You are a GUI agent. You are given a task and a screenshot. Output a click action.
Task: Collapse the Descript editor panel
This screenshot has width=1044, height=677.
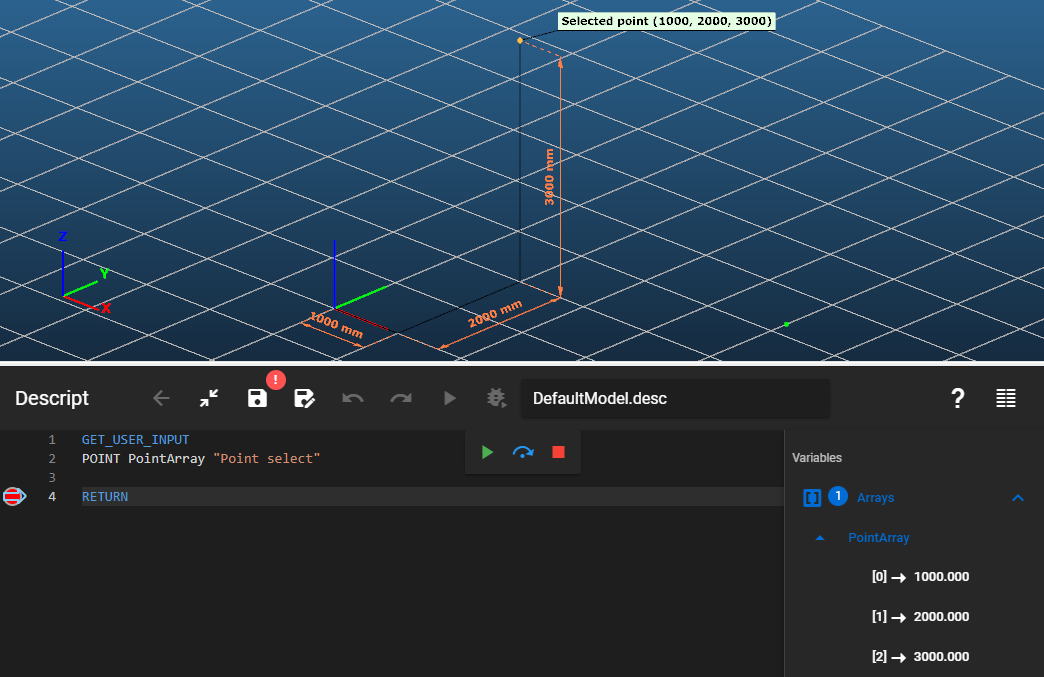[x=209, y=398]
